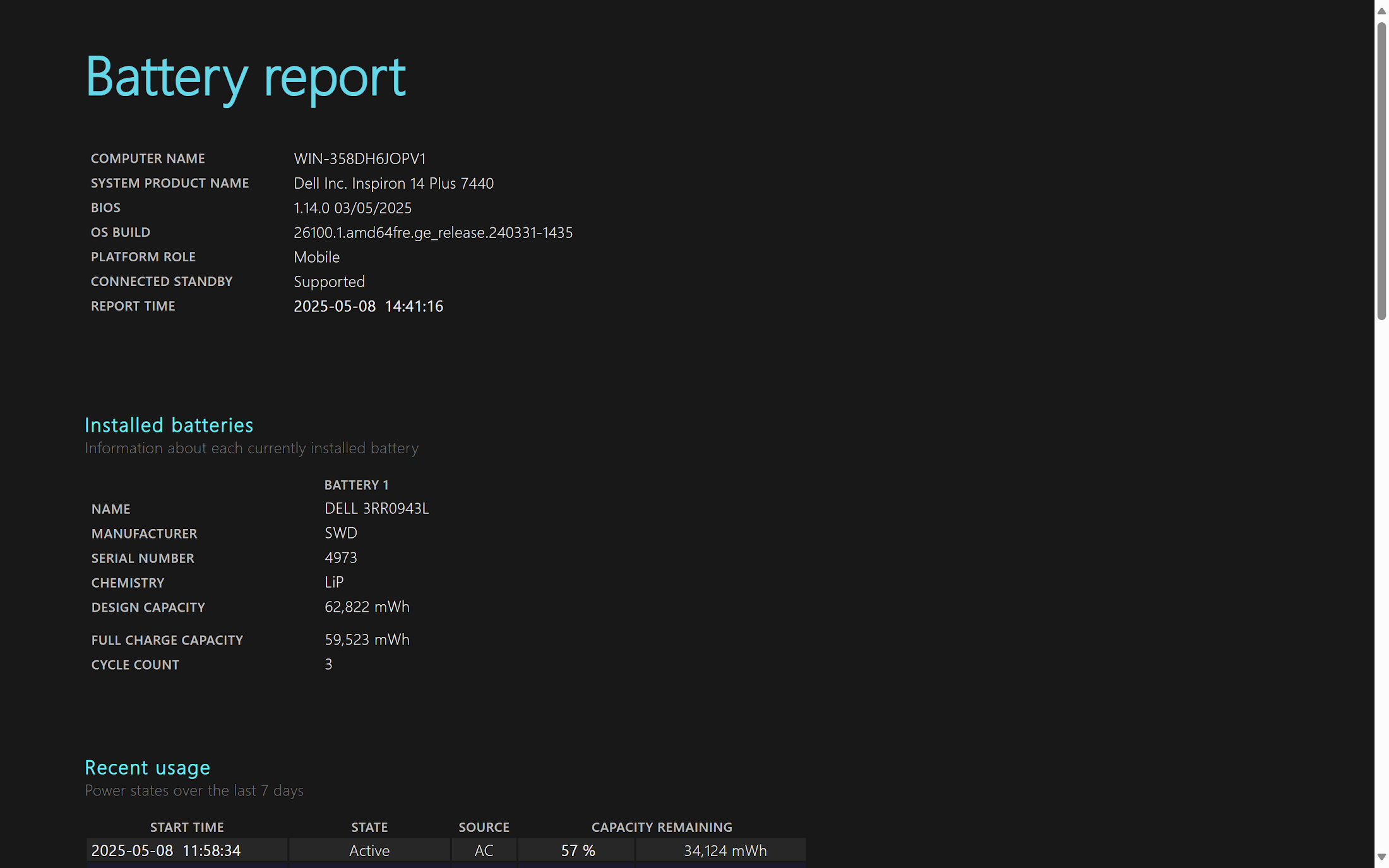Click 'Power states over the last 7 days'
The height and width of the screenshot is (868, 1389).
(194, 790)
